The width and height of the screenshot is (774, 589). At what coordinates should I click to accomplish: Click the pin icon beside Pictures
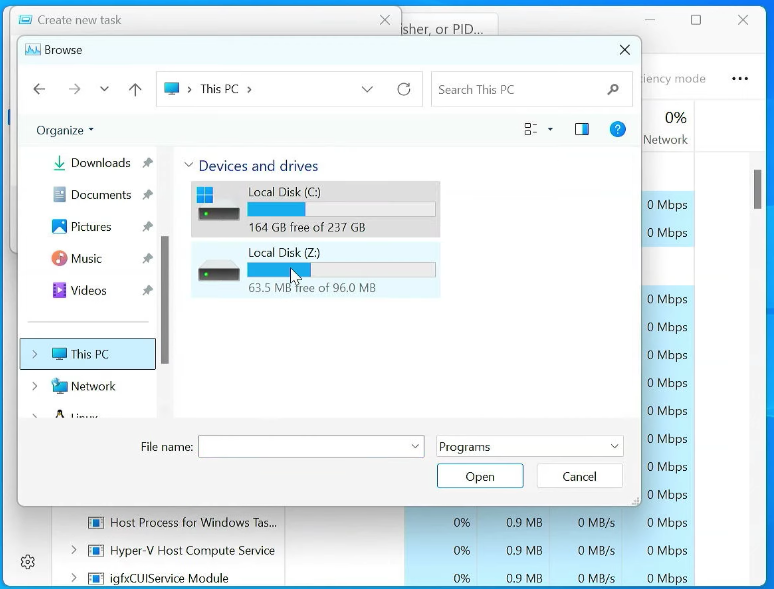[147, 227]
